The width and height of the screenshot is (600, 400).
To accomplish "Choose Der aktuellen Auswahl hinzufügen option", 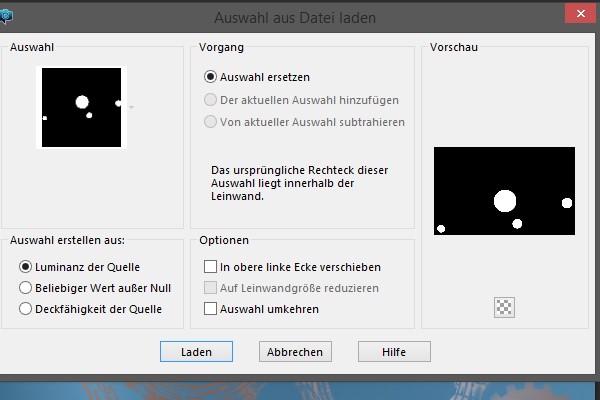I will click(210, 100).
